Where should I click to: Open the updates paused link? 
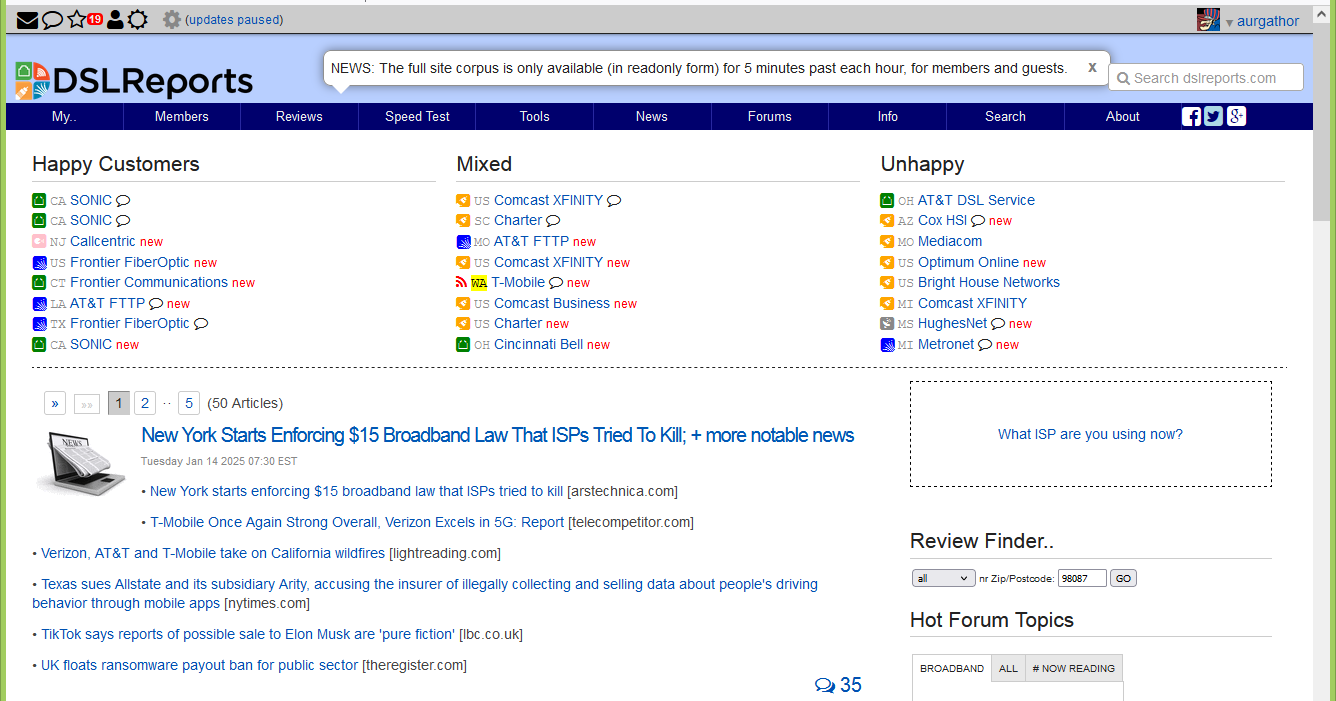click(234, 20)
